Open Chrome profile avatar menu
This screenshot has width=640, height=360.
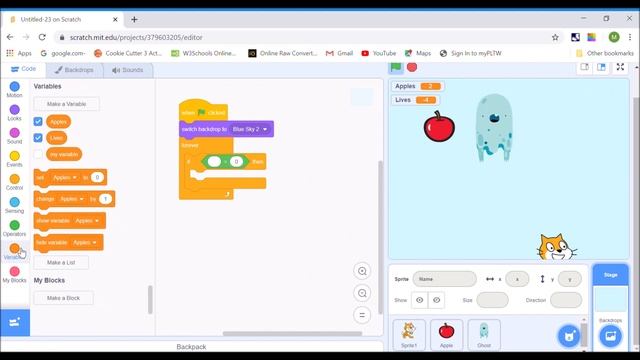pos(614,37)
